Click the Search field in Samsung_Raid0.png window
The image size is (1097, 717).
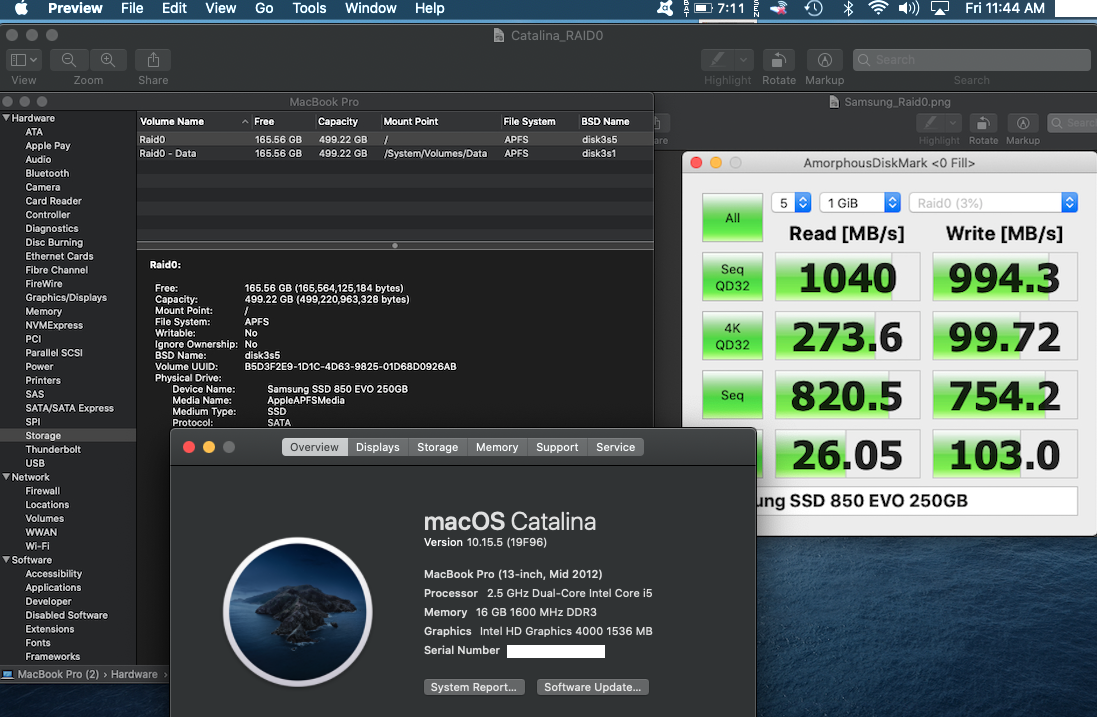click(1073, 123)
